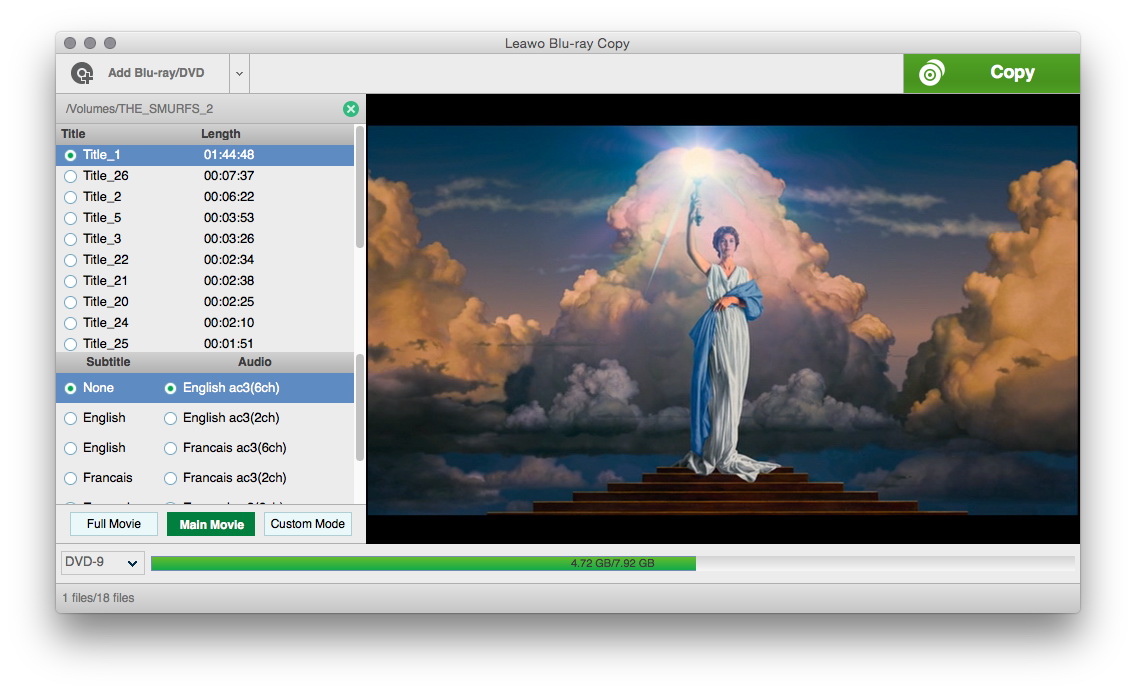The image size is (1136, 693).
Task: Click the 00:02:10 length value
Action: 228,323
